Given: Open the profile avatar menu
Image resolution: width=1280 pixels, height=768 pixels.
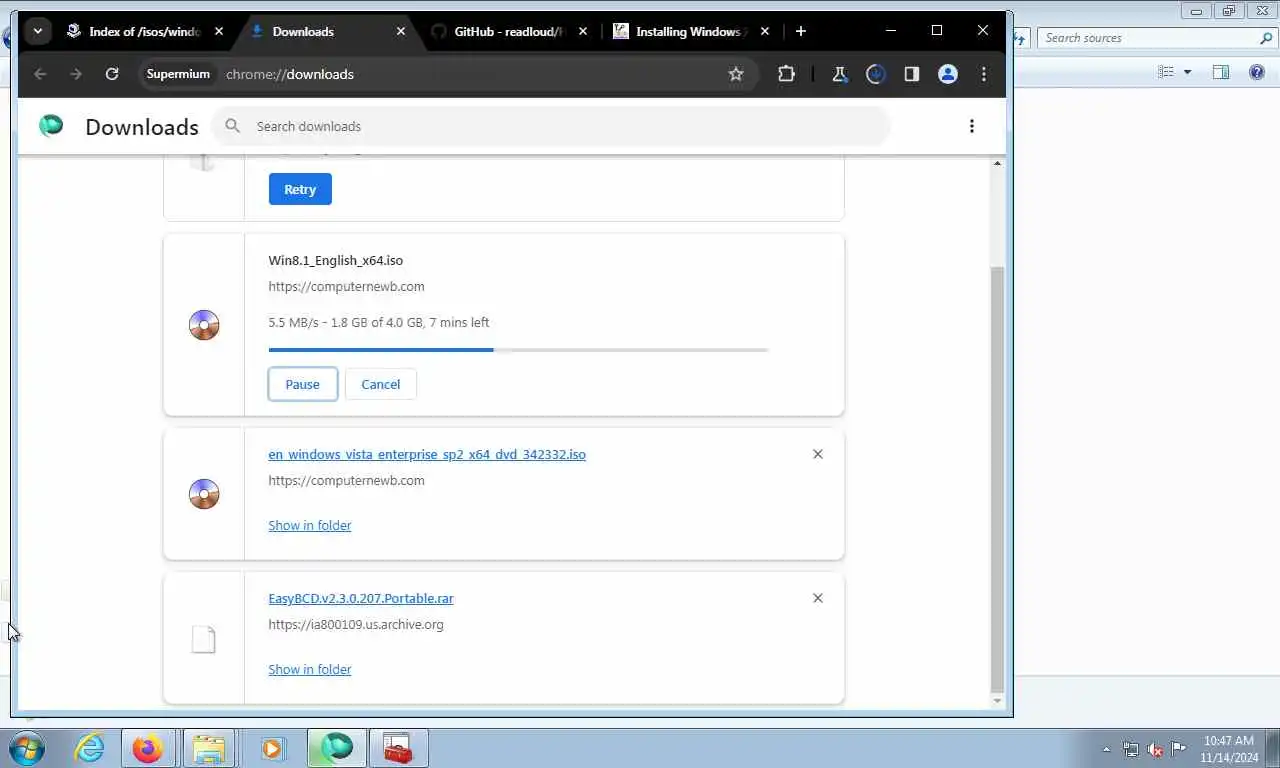Looking at the screenshot, I should click(948, 74).
